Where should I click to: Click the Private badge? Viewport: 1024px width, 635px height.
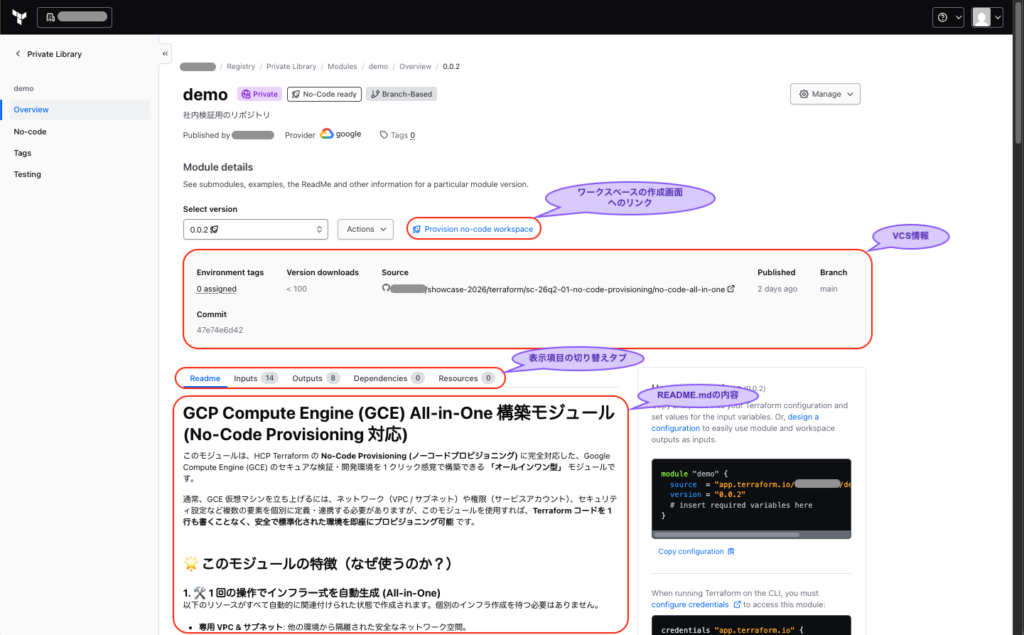click(x=259, y=94)
